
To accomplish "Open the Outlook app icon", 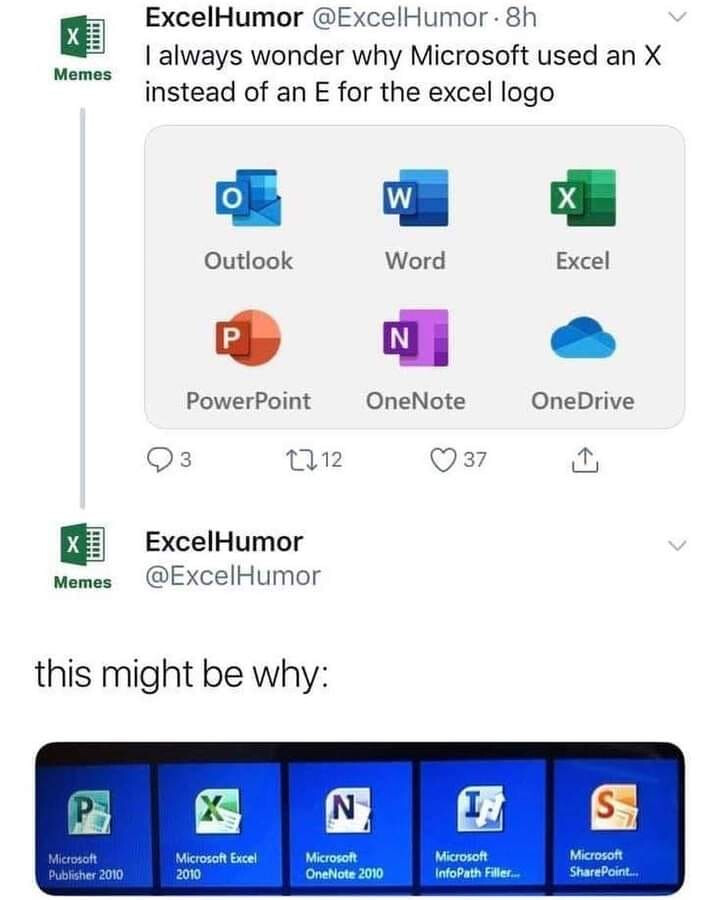I will [x=248, y=198].
